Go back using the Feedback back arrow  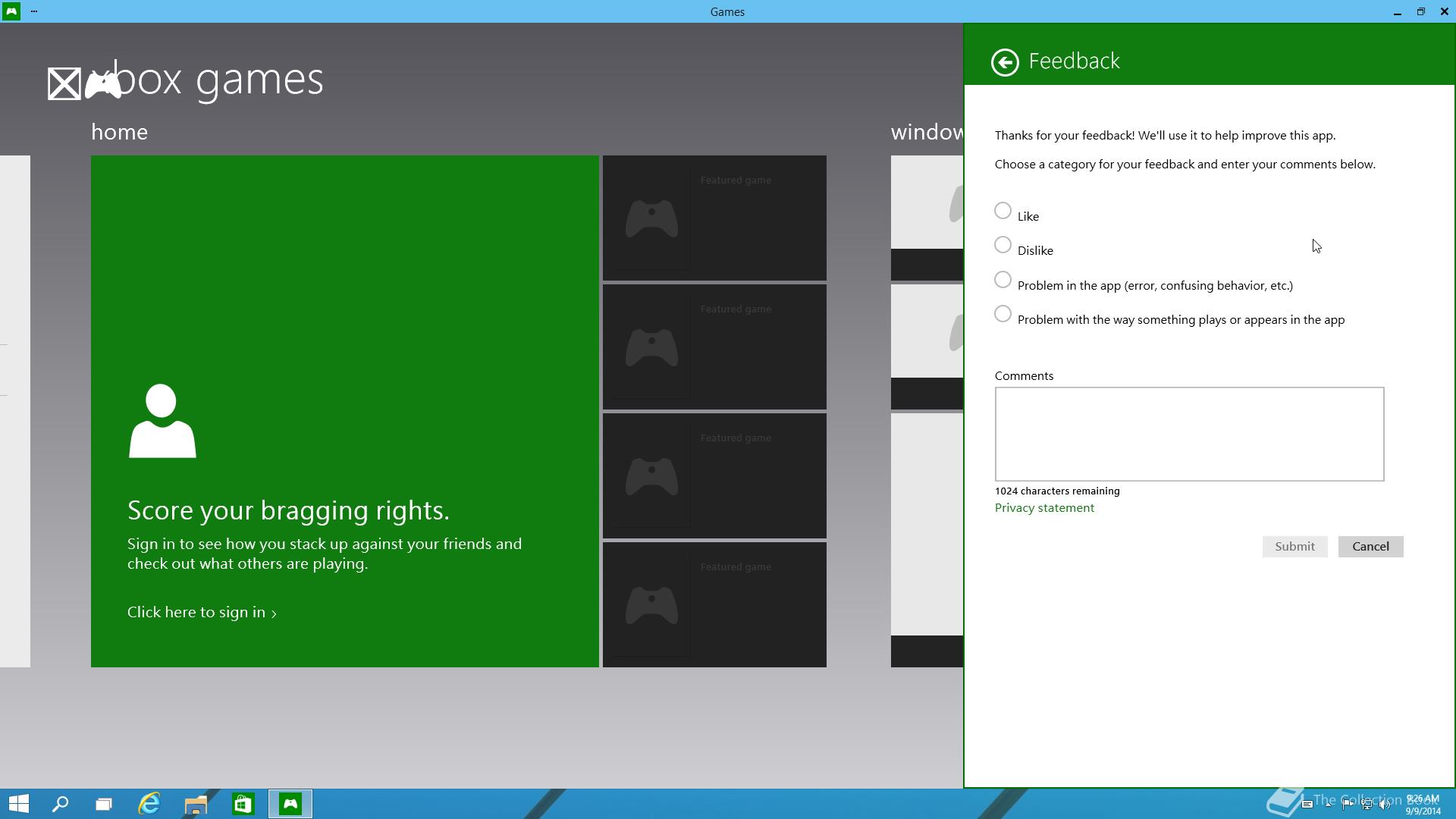(1005, 62)
